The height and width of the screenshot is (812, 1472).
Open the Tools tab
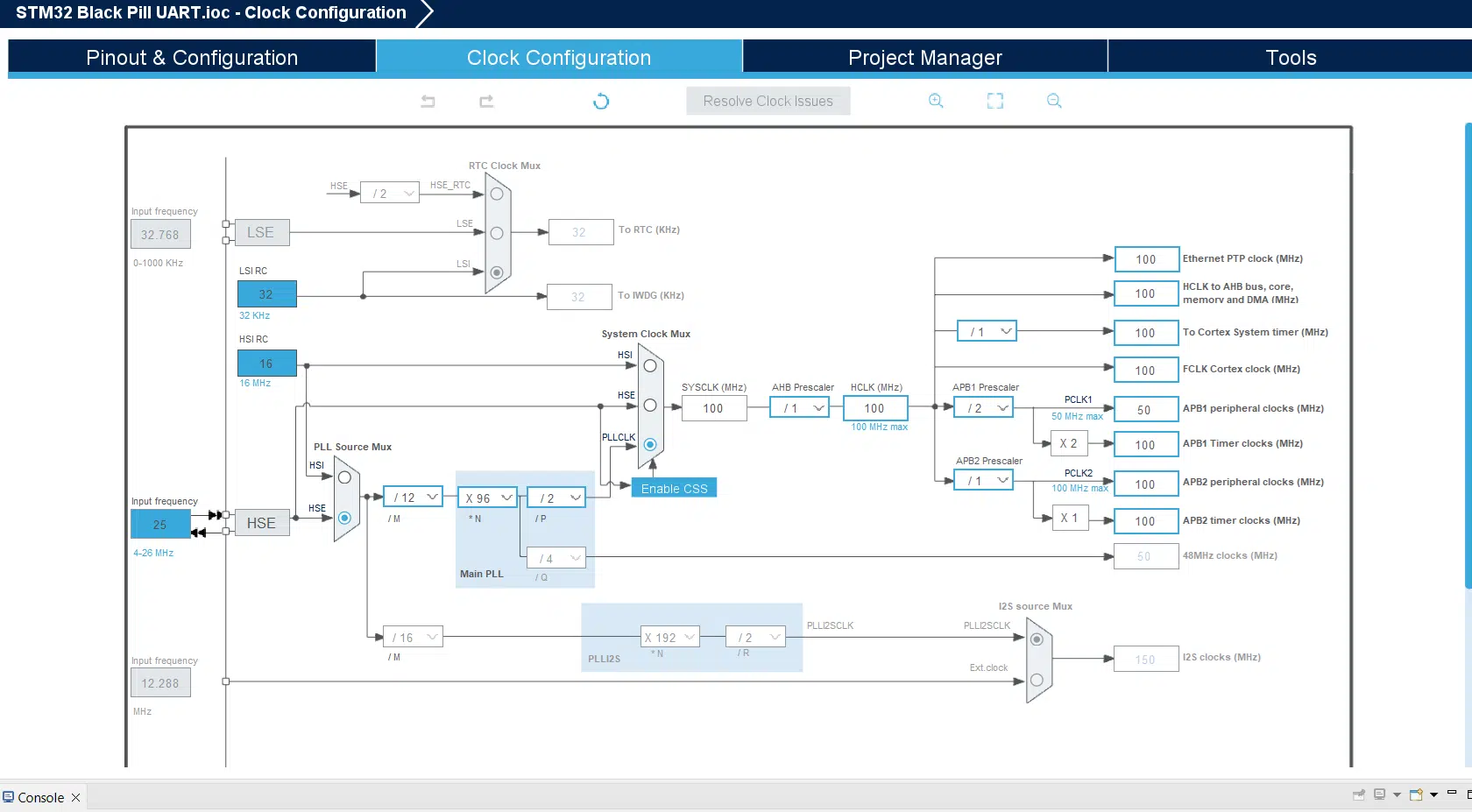[x=1291, y=57]
